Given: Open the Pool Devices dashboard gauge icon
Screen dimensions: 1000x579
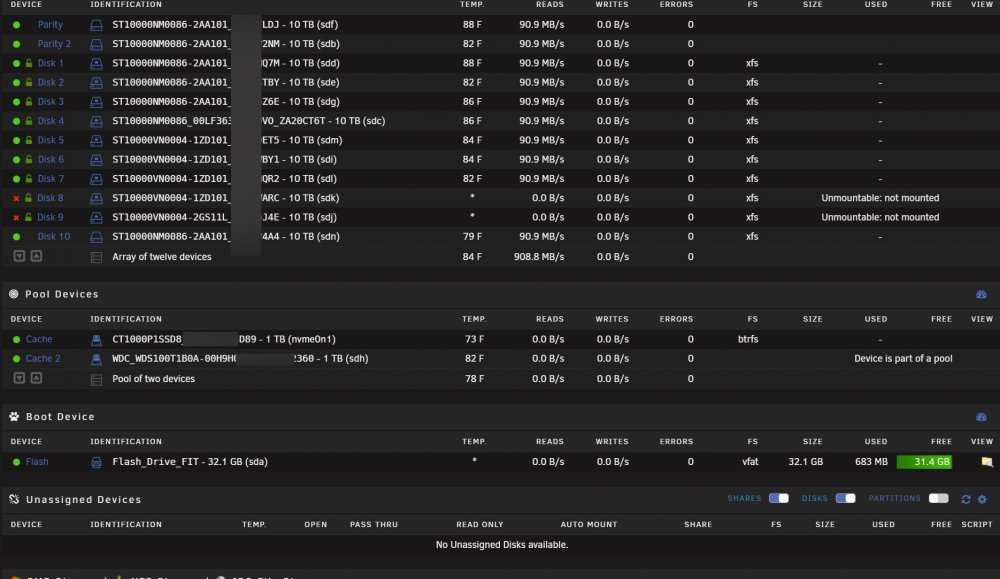Looking at the screenshot, I should 982,294.
